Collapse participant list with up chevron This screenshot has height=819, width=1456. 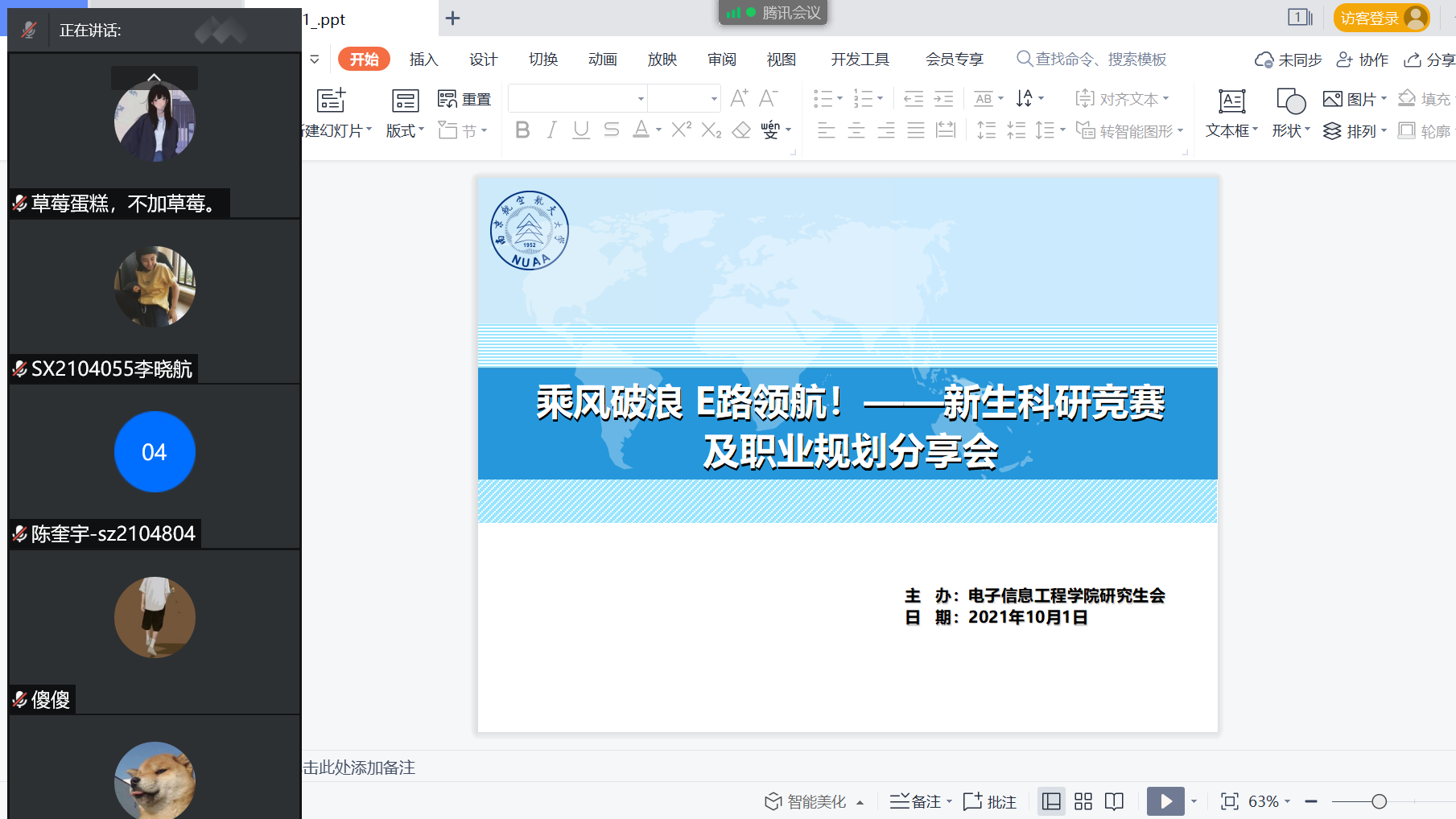click(x=154, y=77)
